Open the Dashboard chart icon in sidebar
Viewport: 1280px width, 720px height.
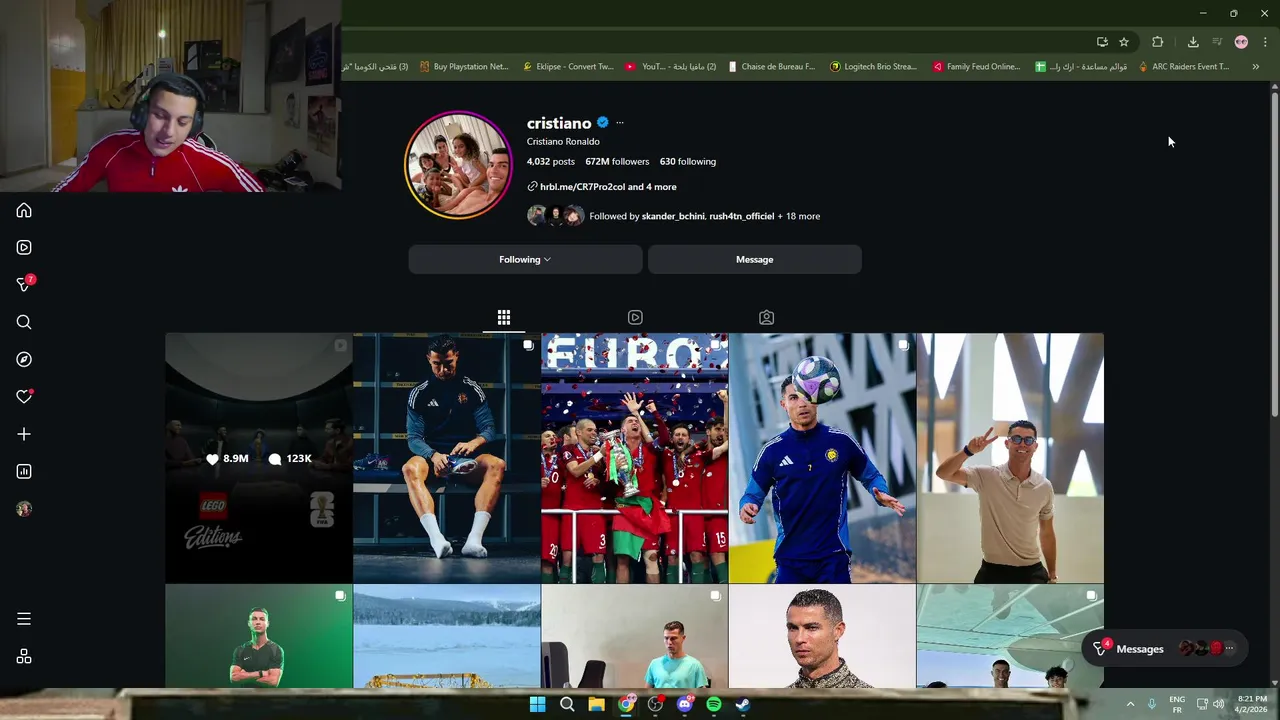tap(24, 471)
